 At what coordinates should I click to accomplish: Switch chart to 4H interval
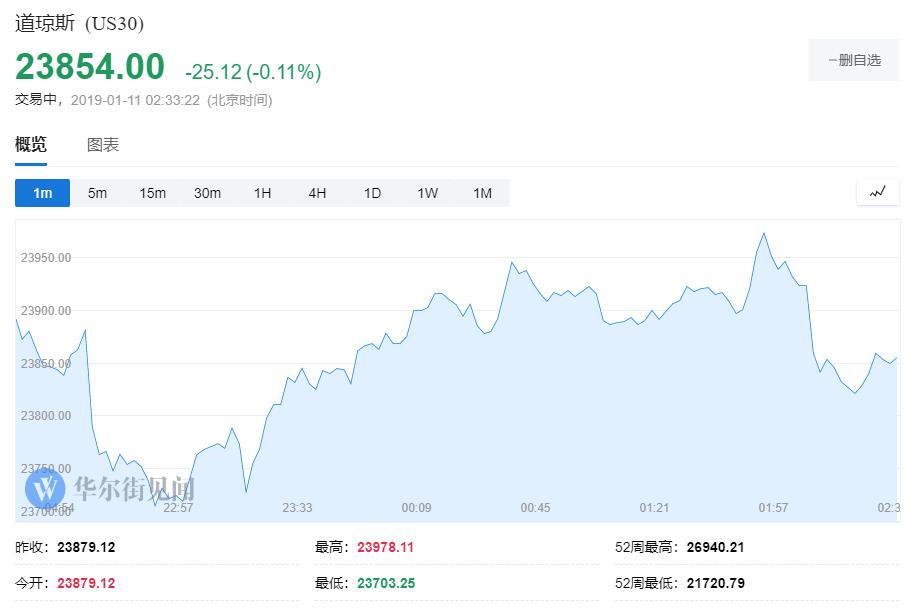(x=317, y=193)
